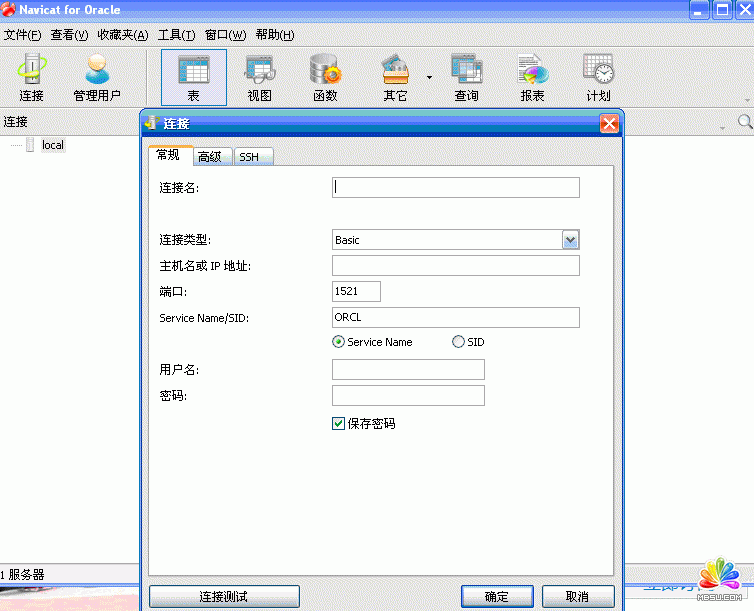Click the Test Connection (连接测试) button
This screenshot has width=754, height=611.
point(224,597)
